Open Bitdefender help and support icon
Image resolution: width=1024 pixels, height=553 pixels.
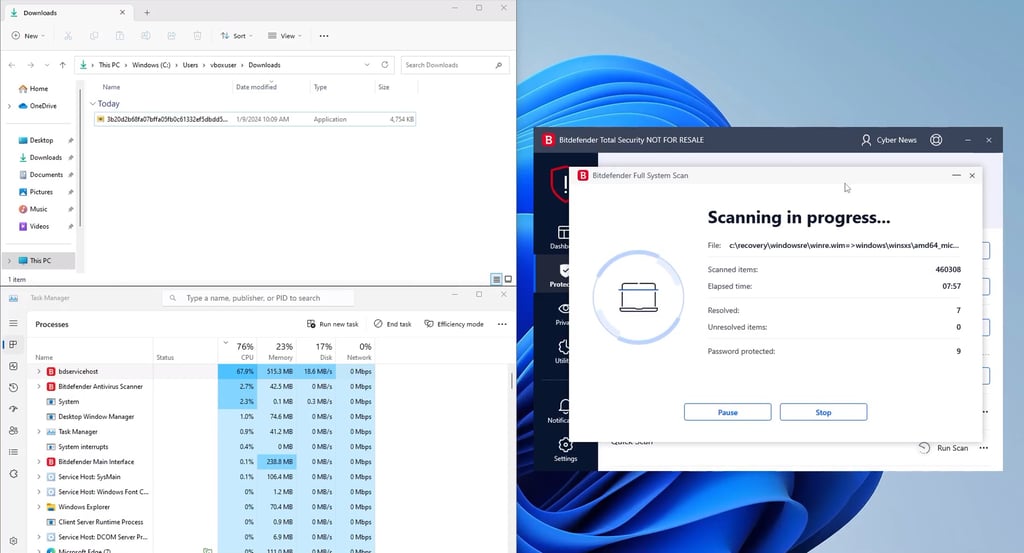tap(936, 140)
